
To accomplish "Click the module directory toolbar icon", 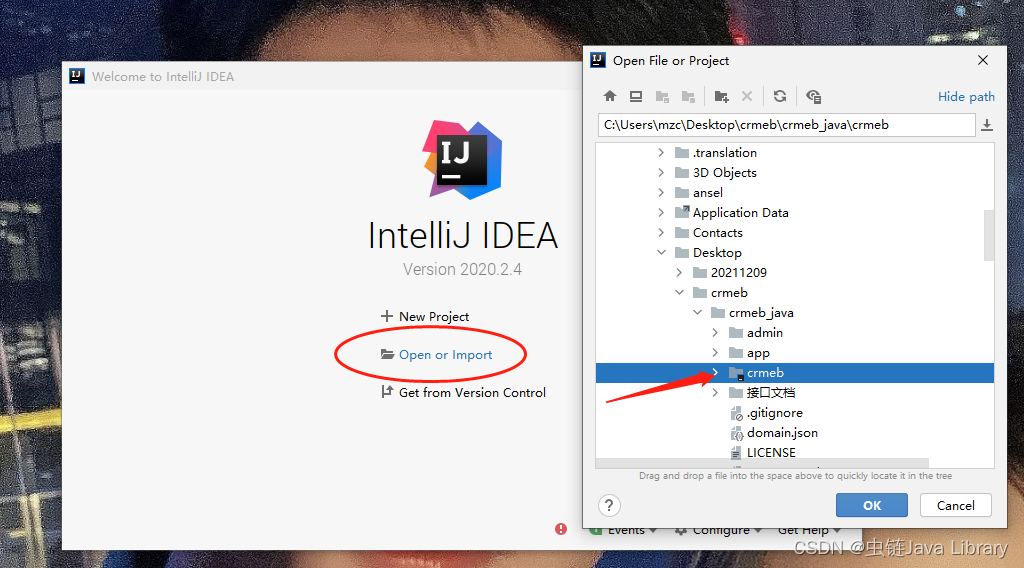I will [x=688, y=97].
